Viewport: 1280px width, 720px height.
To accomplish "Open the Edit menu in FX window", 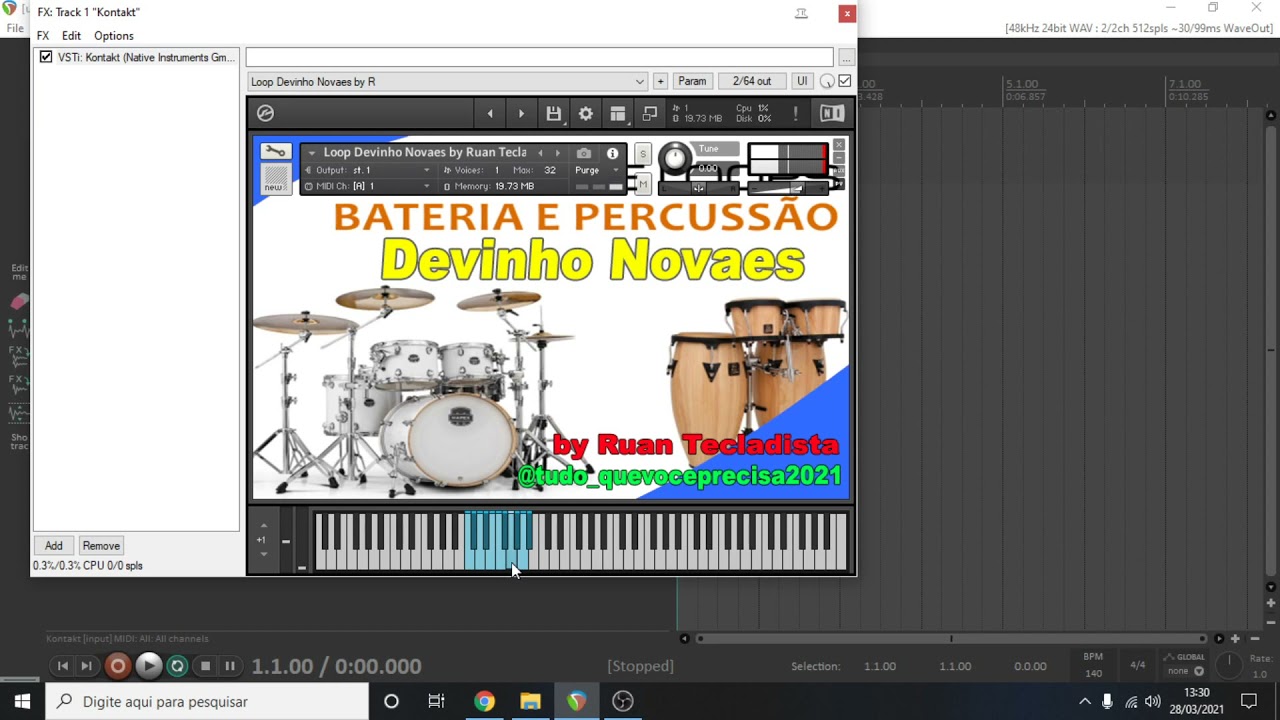I will (71, 36).
